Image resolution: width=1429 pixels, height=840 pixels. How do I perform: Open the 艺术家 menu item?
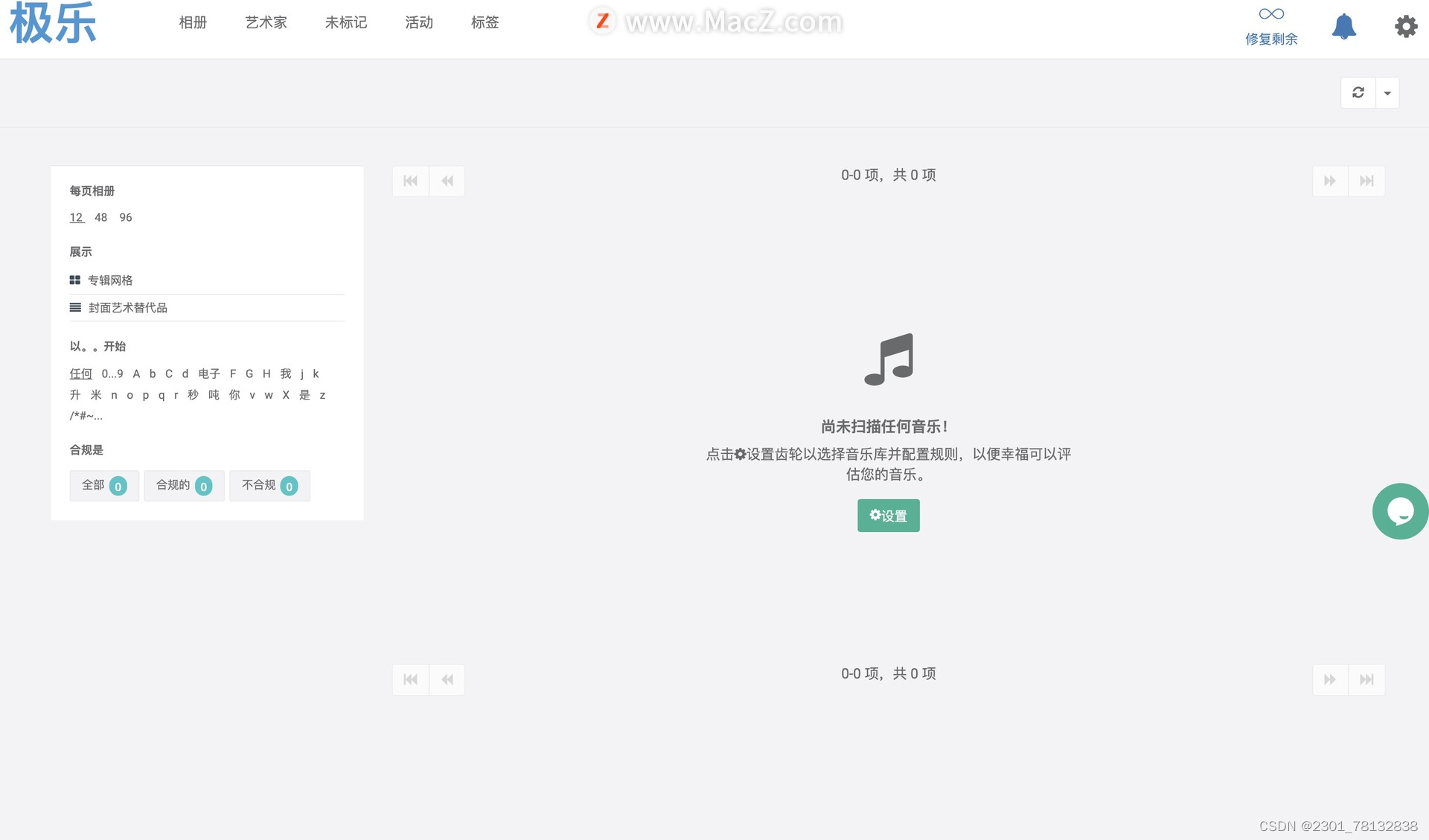[x=266, y=23]
